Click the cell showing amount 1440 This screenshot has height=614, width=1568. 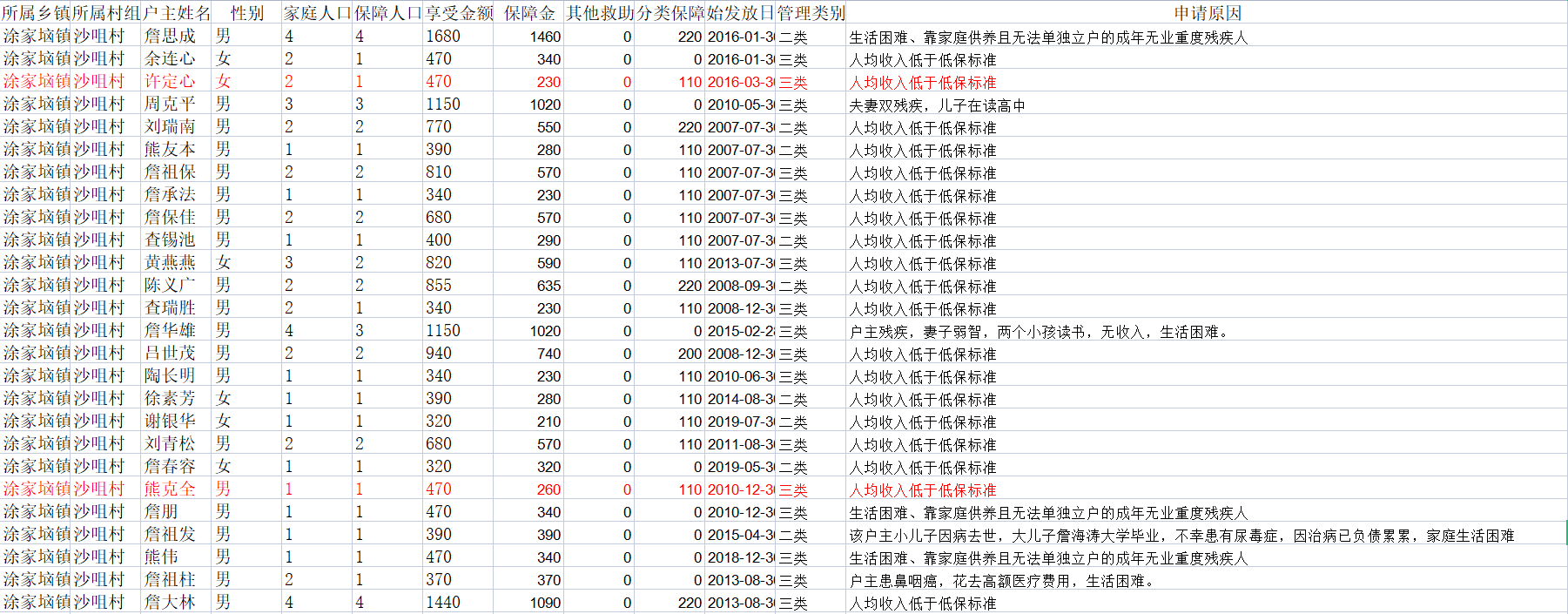443,603
